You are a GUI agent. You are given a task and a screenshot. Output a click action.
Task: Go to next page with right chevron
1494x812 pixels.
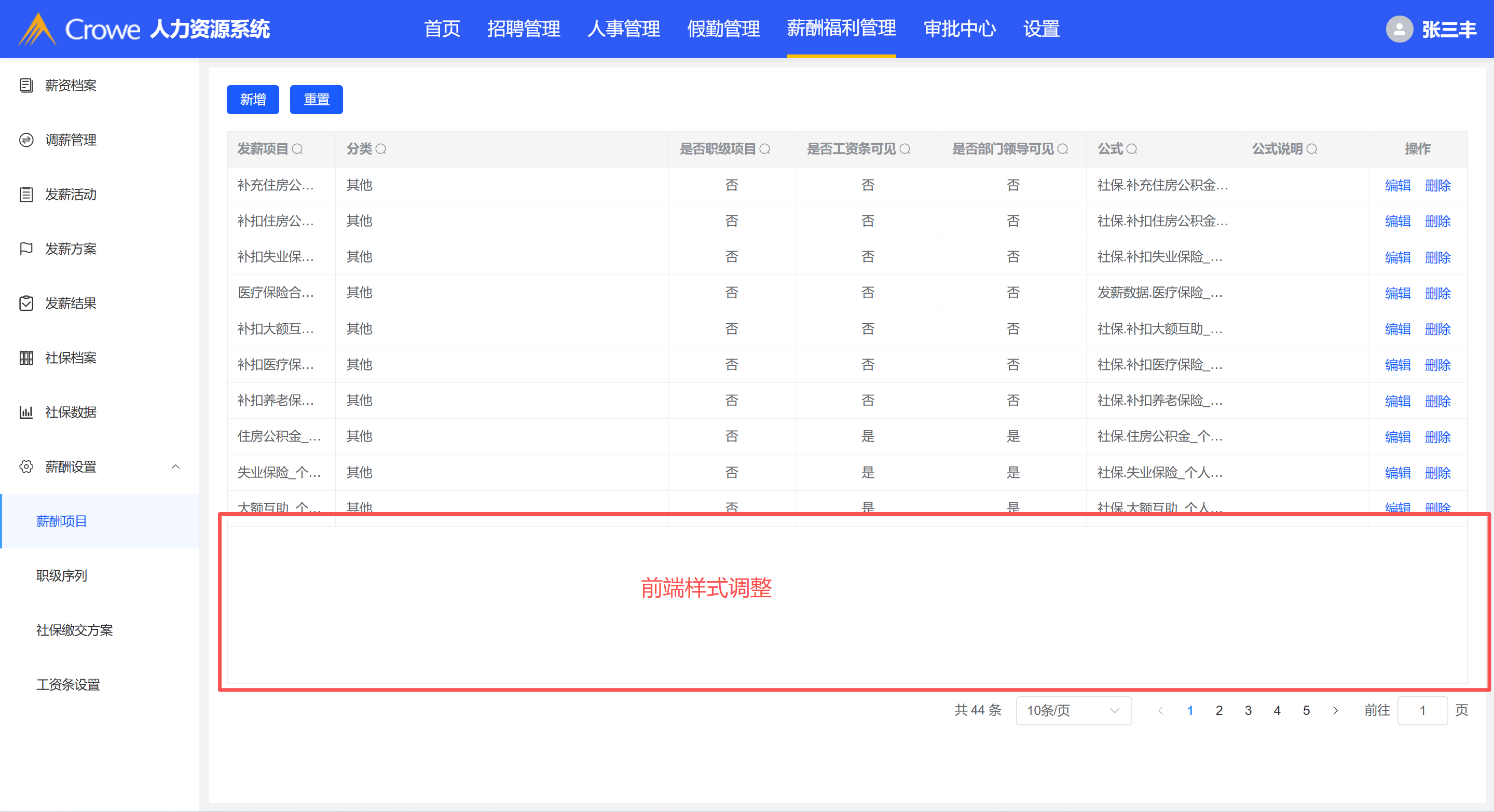(1335, 710)
